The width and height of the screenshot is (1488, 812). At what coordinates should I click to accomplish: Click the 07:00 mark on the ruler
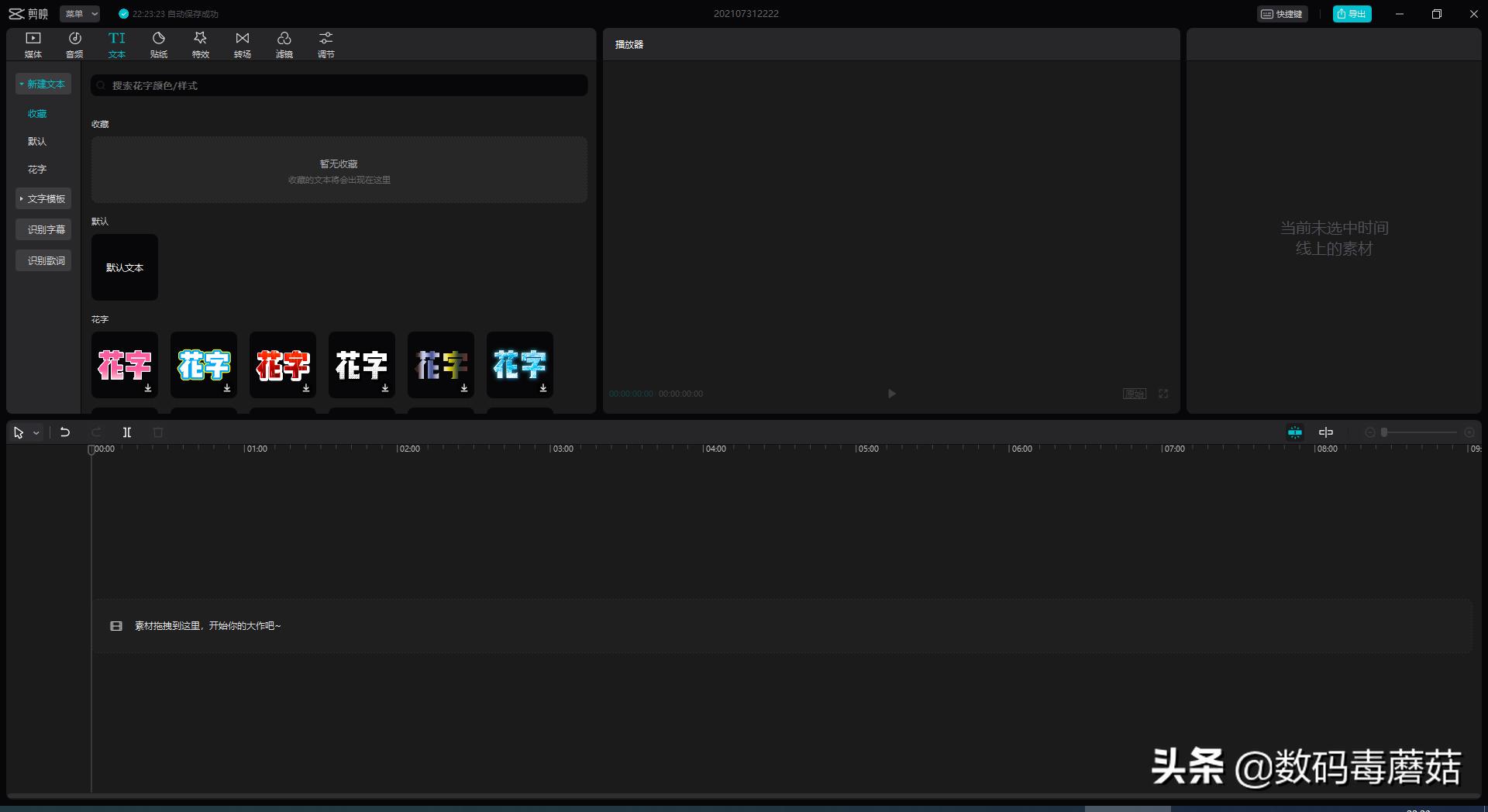[x=1174, y=449]
